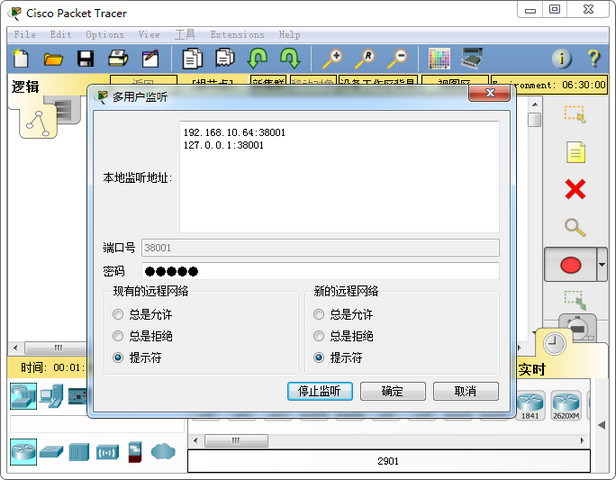Open the drawing palette icon
The height and width of the screenshot is (480, 616).
pyautogui.click(x=439, y=59)
